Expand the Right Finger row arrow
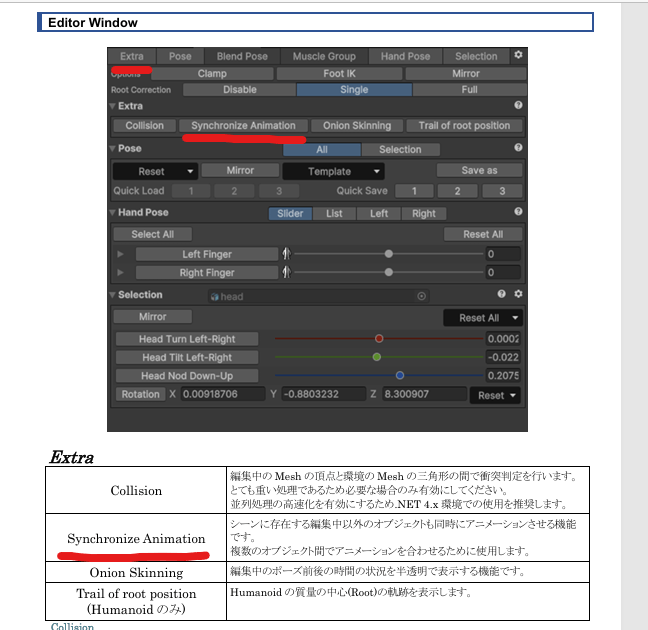The image size is (648, 630). pyautogui.click(x=120, y=272)
